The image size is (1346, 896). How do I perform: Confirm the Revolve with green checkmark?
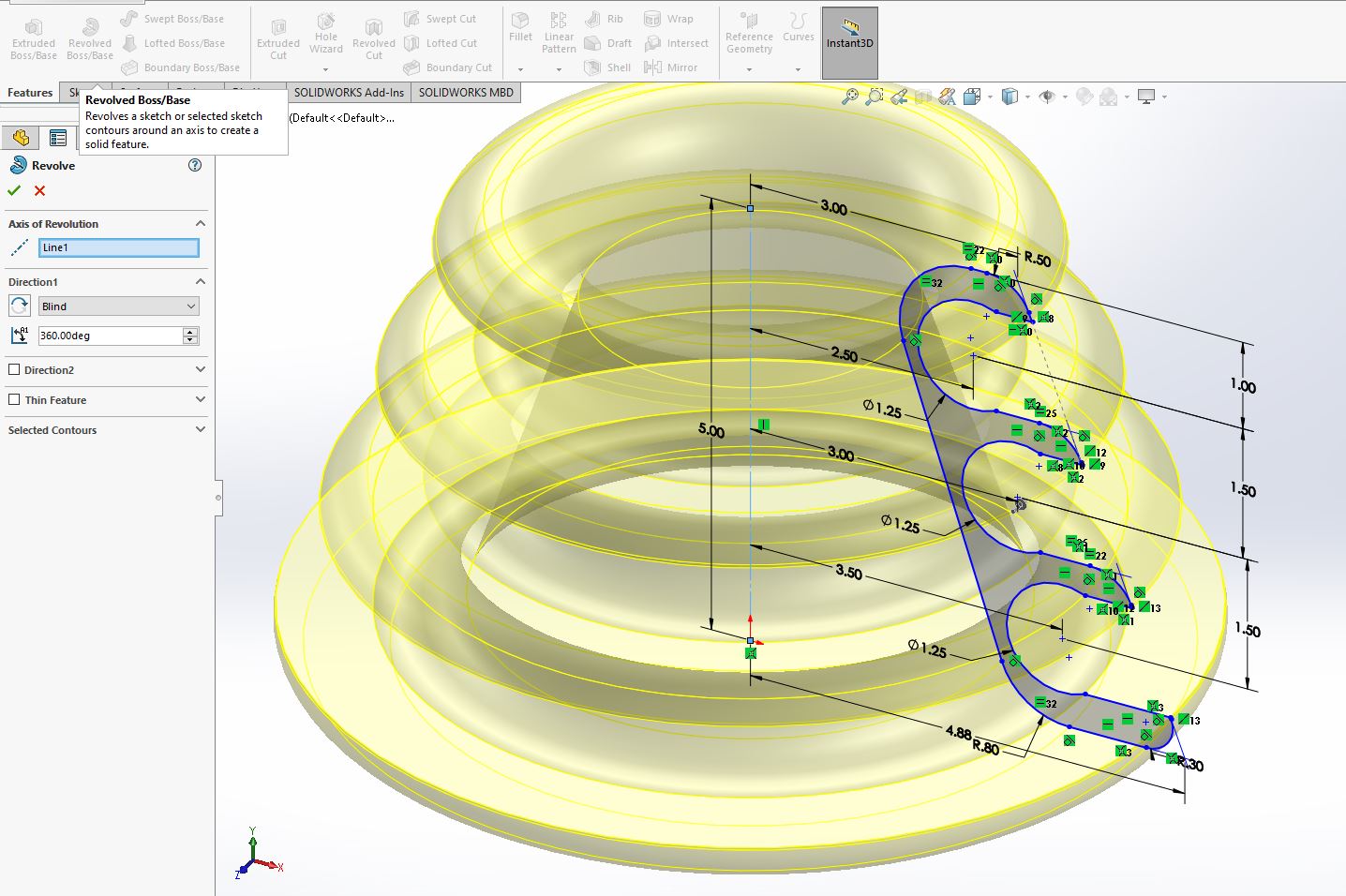point(14,190)
